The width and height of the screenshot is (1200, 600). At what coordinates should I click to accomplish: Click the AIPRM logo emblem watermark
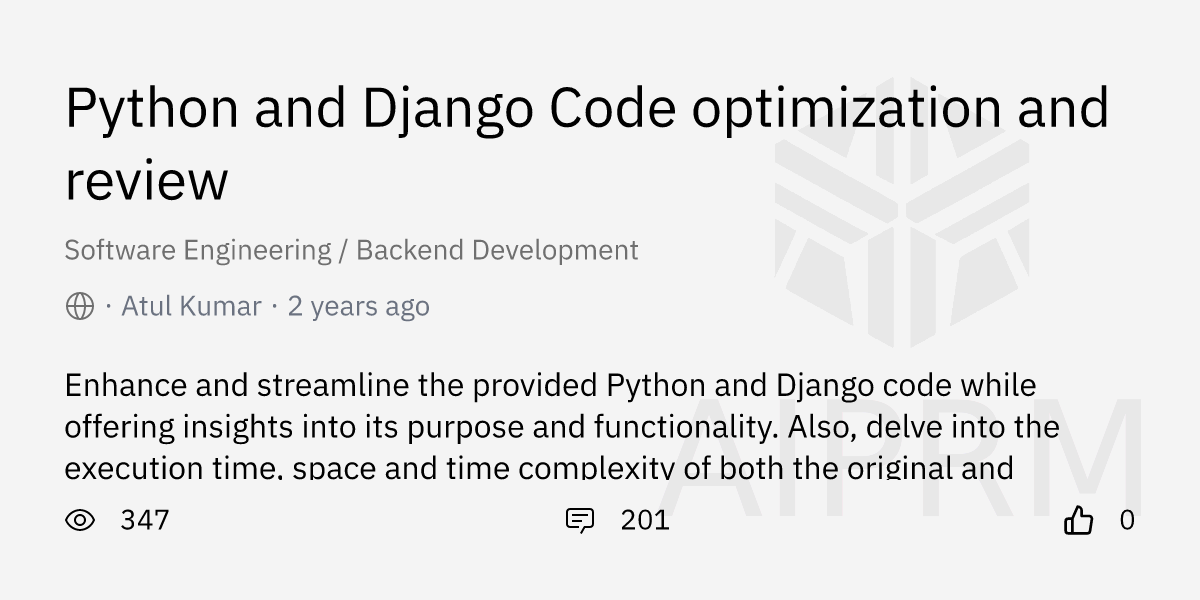pos(901,232)
